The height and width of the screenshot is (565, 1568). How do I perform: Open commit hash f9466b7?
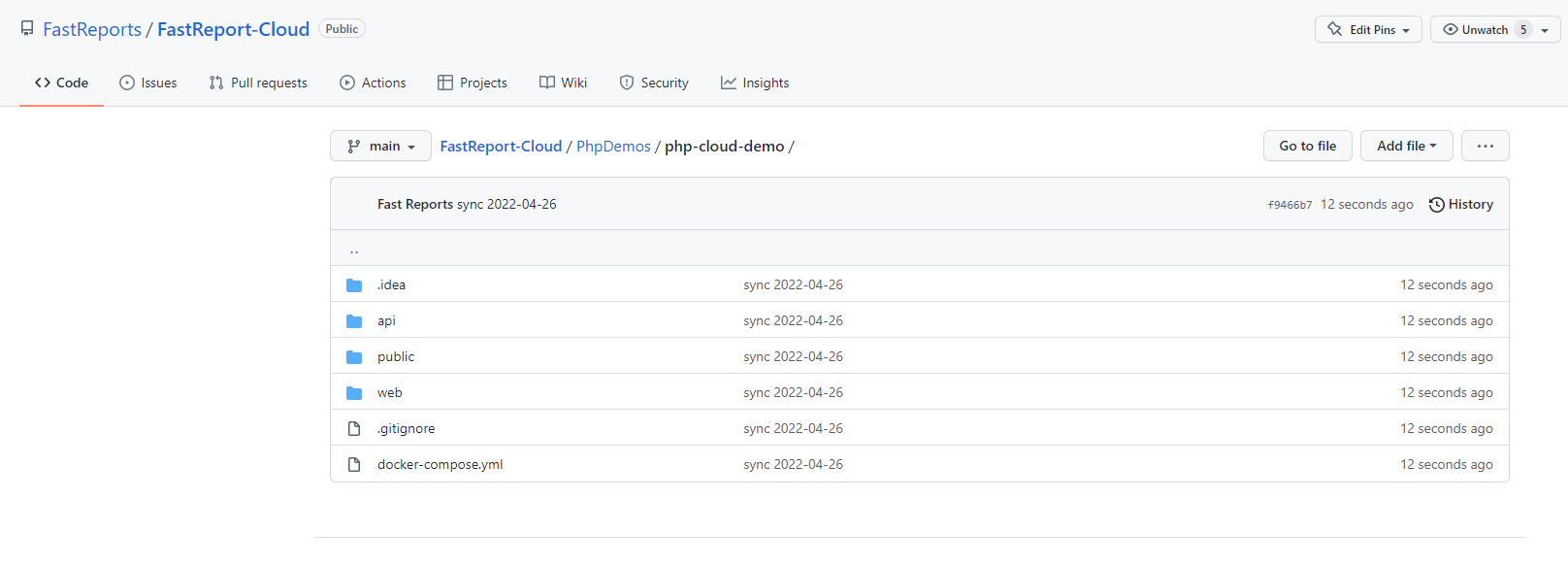(x=1290, y=205)
